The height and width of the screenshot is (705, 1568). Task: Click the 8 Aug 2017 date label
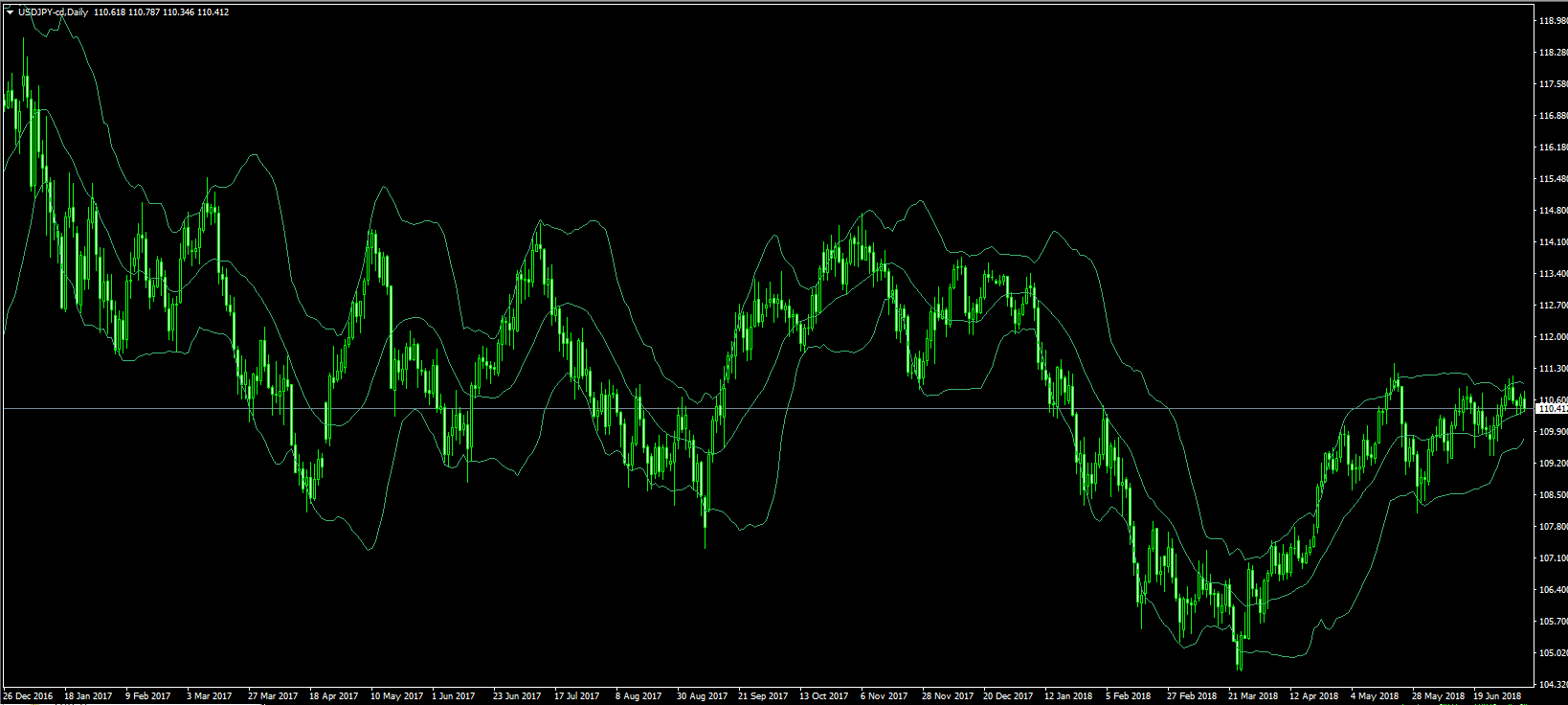[x=638, y=696]
